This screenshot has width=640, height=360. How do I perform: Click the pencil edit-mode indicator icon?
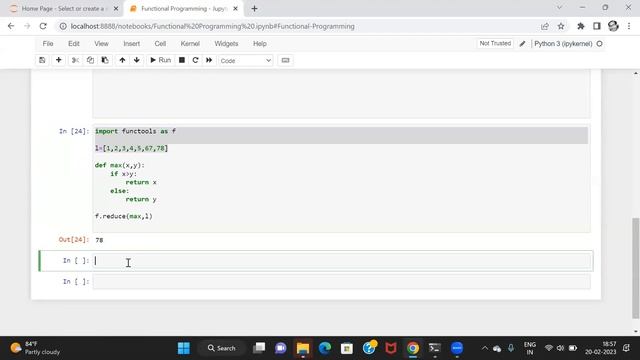click(x=522, y=44)
